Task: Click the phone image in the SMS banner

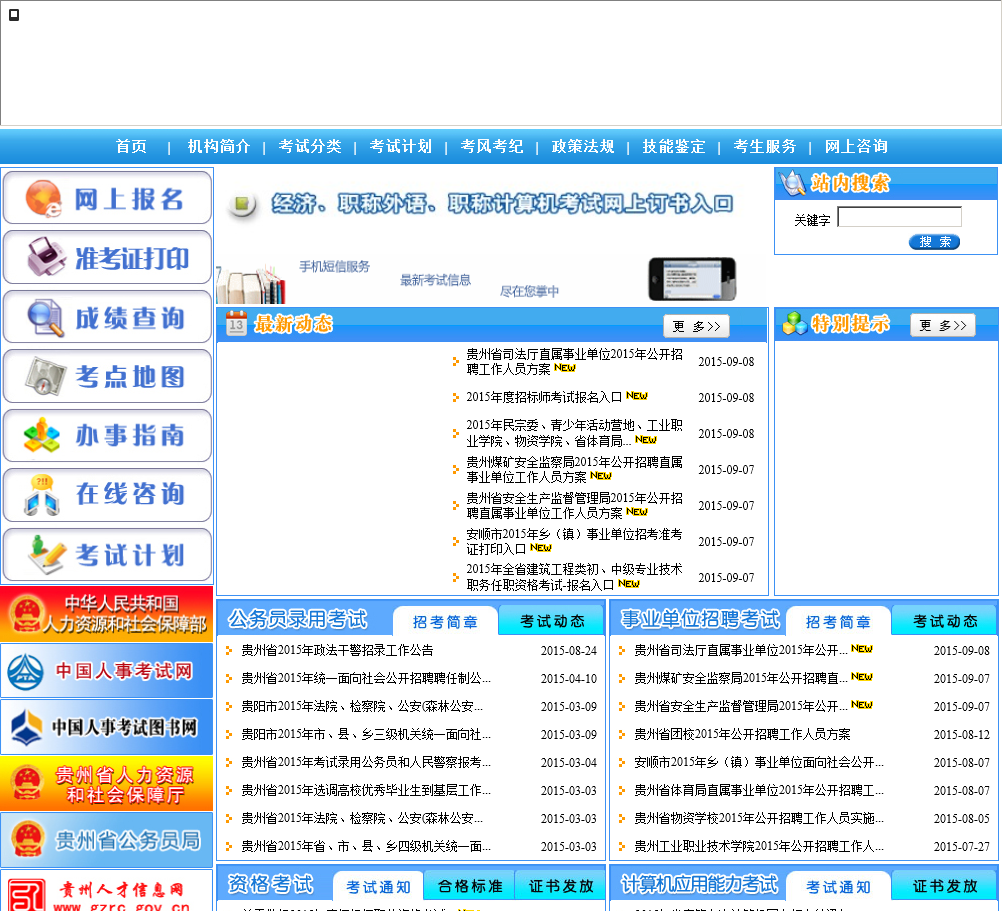Action: [692, 279]
